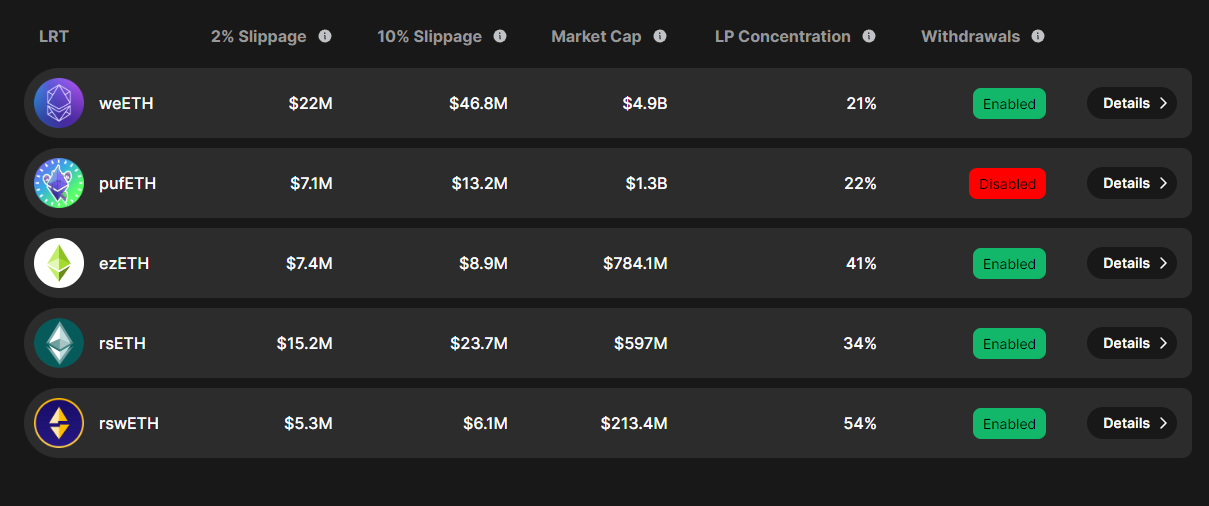This screenshot has width=1209, height=506.
Task: Click info icon beside 10% Slippage
Action: [x=500, y=36]
